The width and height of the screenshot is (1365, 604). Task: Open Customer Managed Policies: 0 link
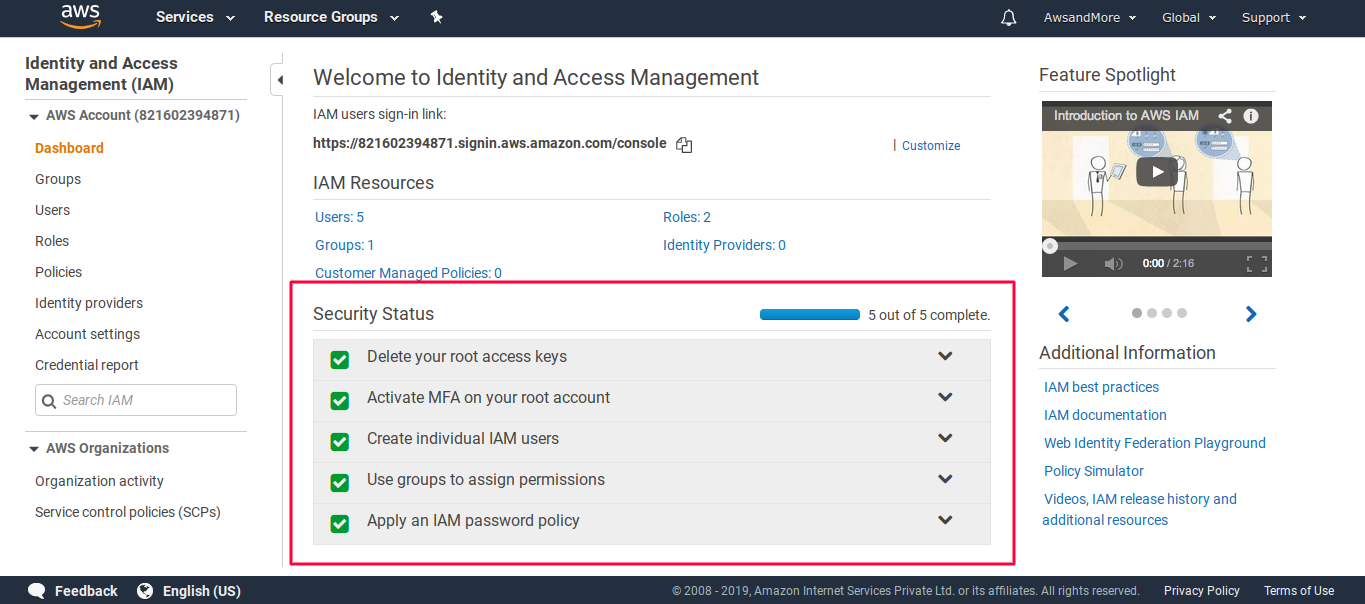click(408, 273)
